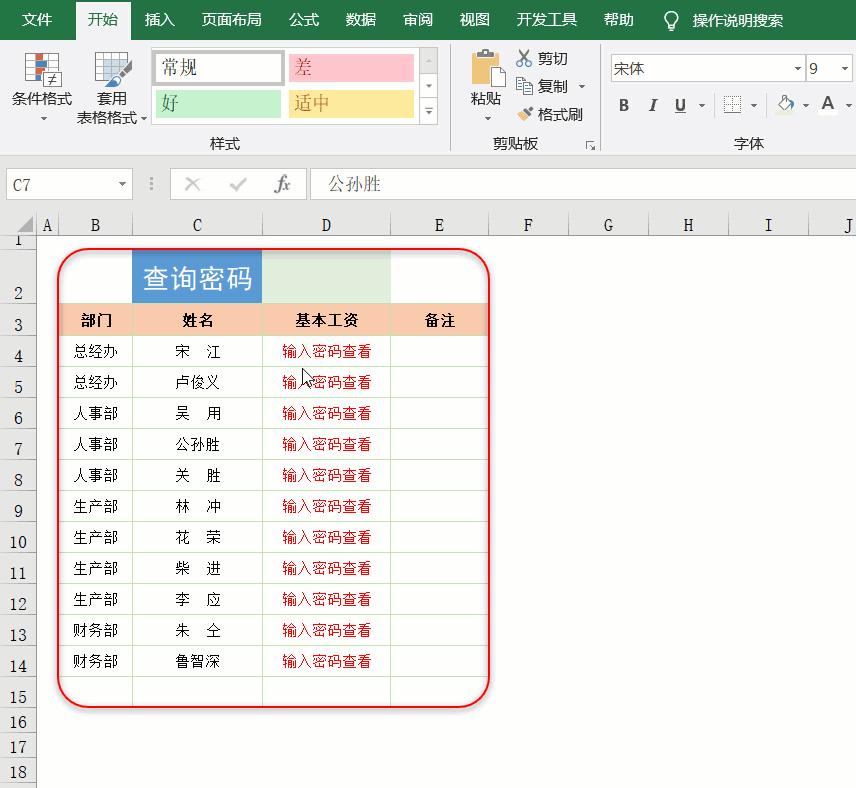The height and width of the screenshot is (788, 856).
Task: Open the font color picker dropdown
Action: pyautogui.click(x=850, y=104)
